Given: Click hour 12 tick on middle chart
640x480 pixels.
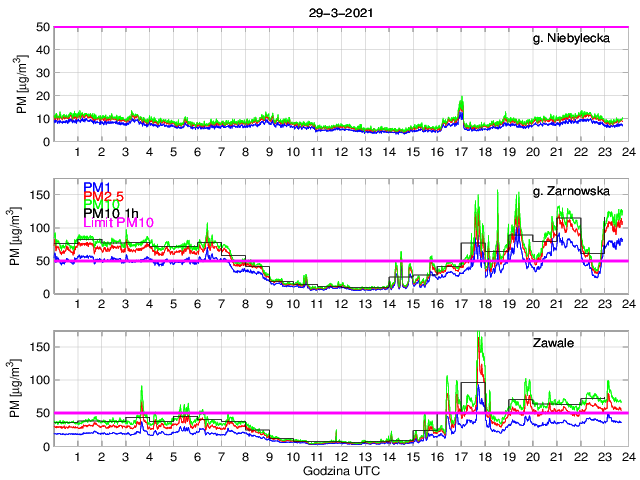Looking at the screenshot, I should [x=341, y=304].
